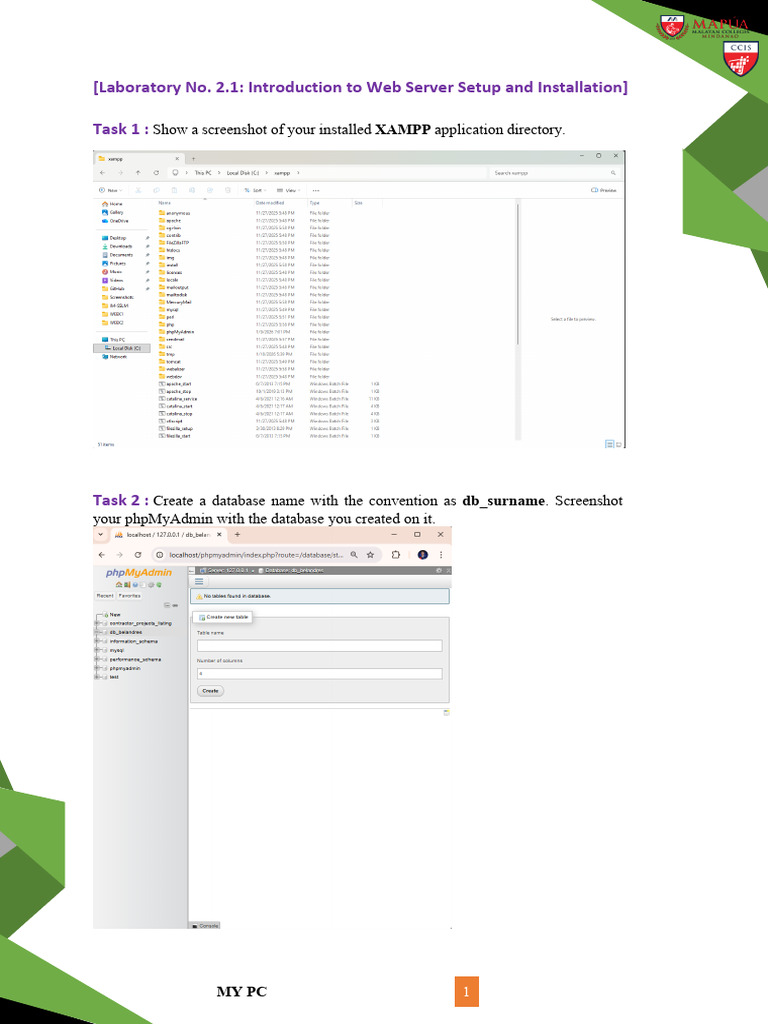This screenshot has width=768, height=1024.
Task: Click the File Explorer vertical scrollbar
Action: pyautogui.click(x=518, y=274)
